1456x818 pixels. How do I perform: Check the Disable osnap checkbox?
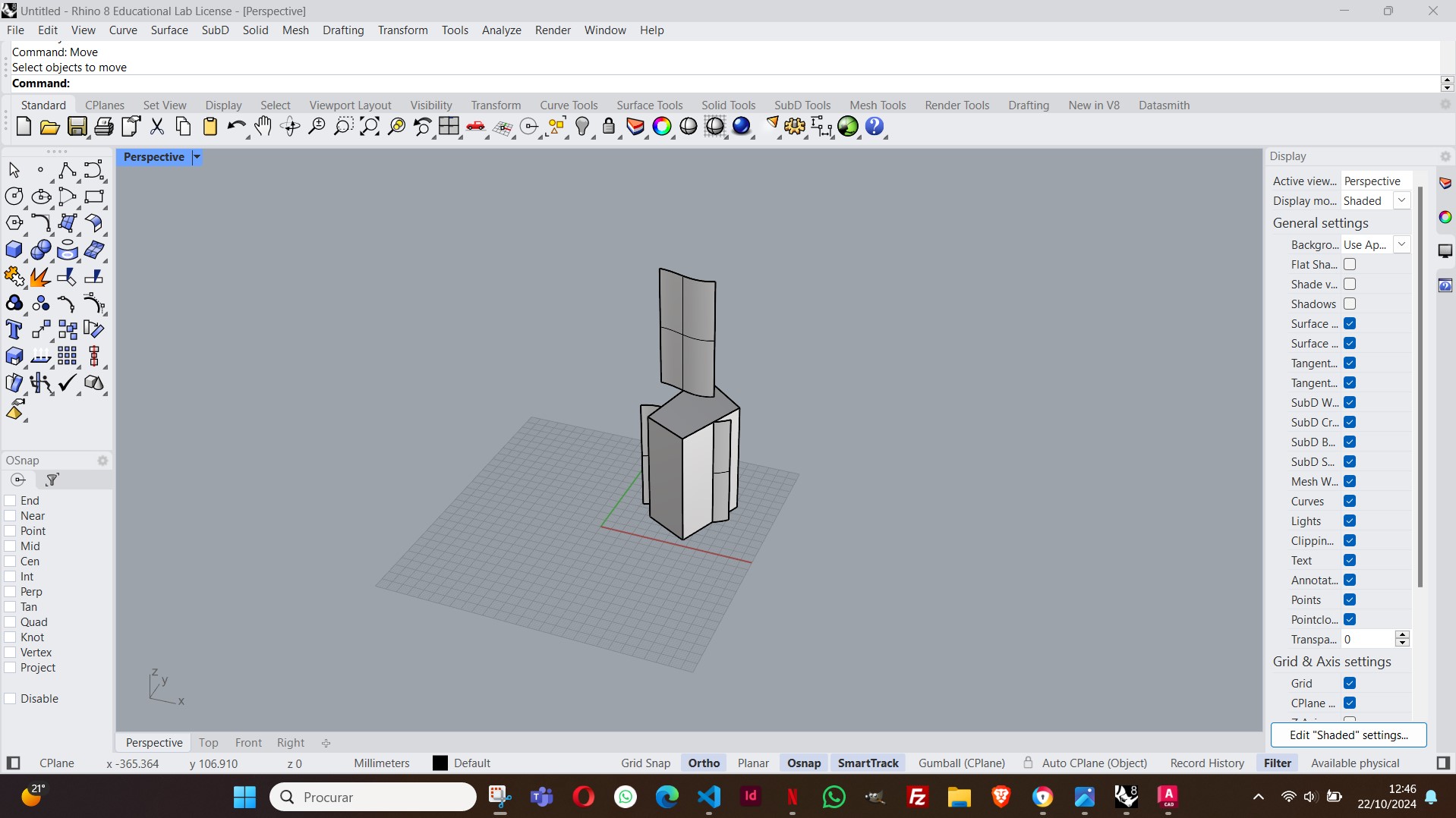click(11, 699)
